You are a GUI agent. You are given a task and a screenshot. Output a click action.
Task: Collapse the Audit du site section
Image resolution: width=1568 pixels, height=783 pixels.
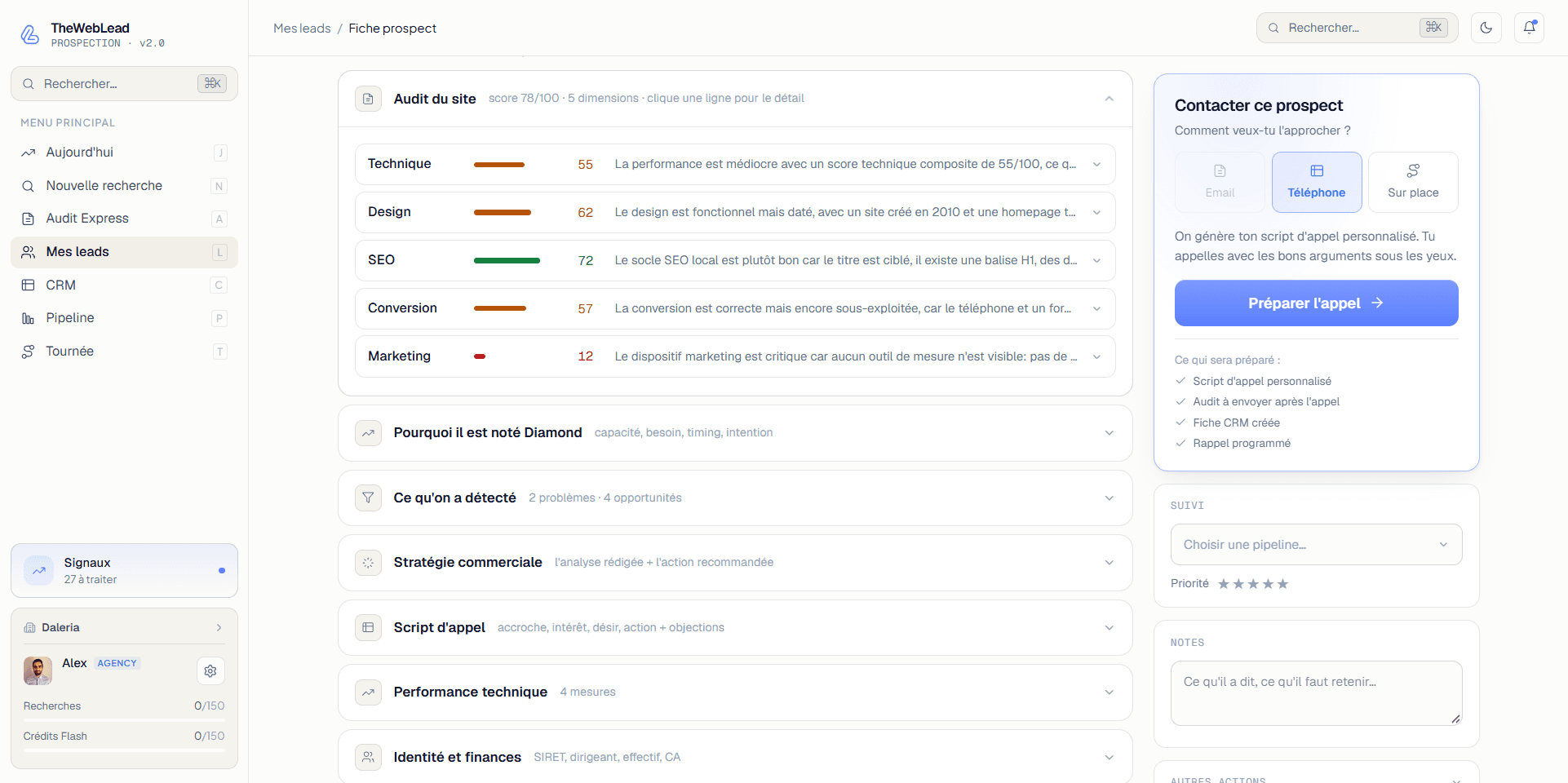pos(1109,99)
